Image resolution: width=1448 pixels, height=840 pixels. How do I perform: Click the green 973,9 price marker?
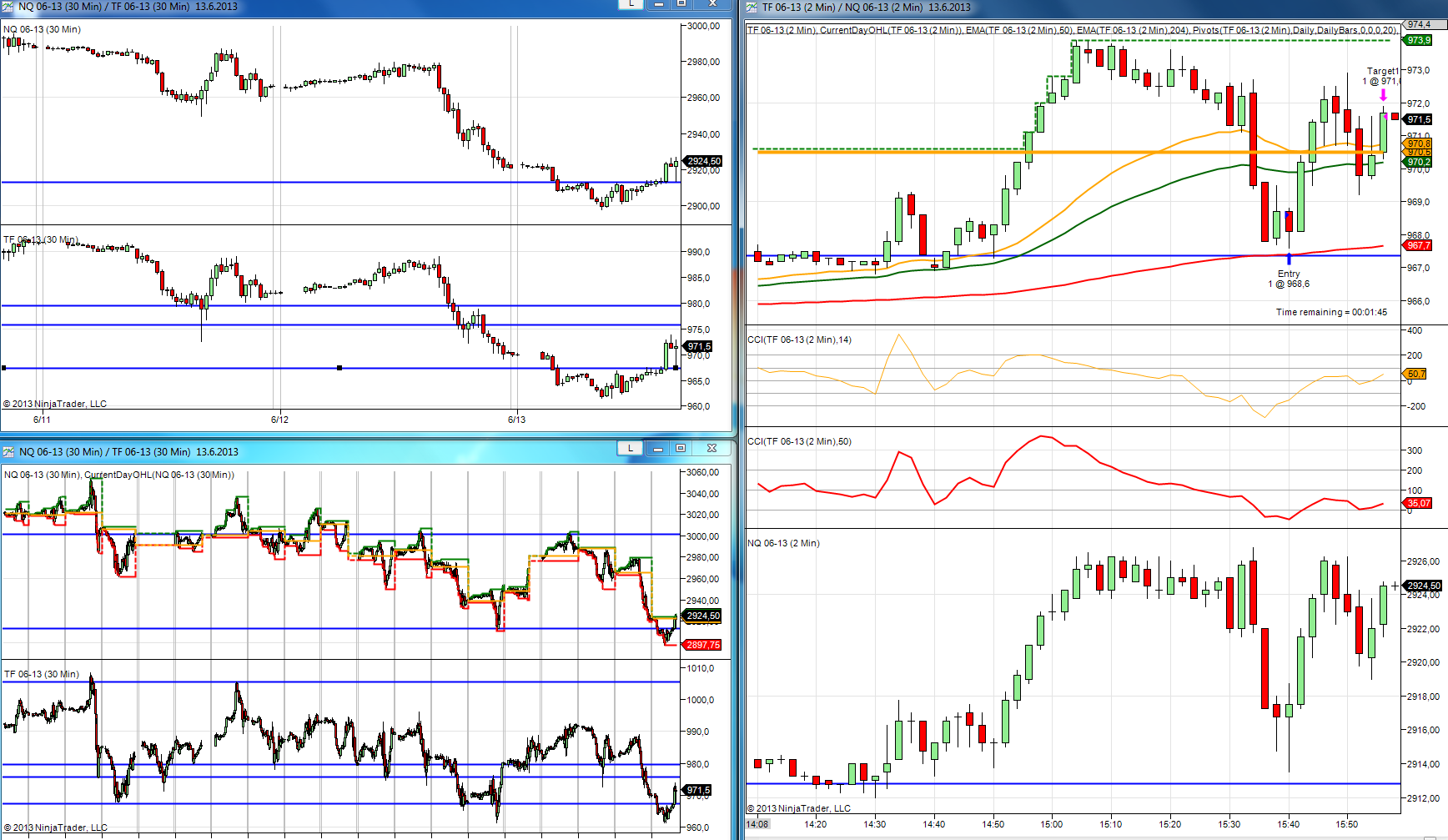(x=1418, y=40)
